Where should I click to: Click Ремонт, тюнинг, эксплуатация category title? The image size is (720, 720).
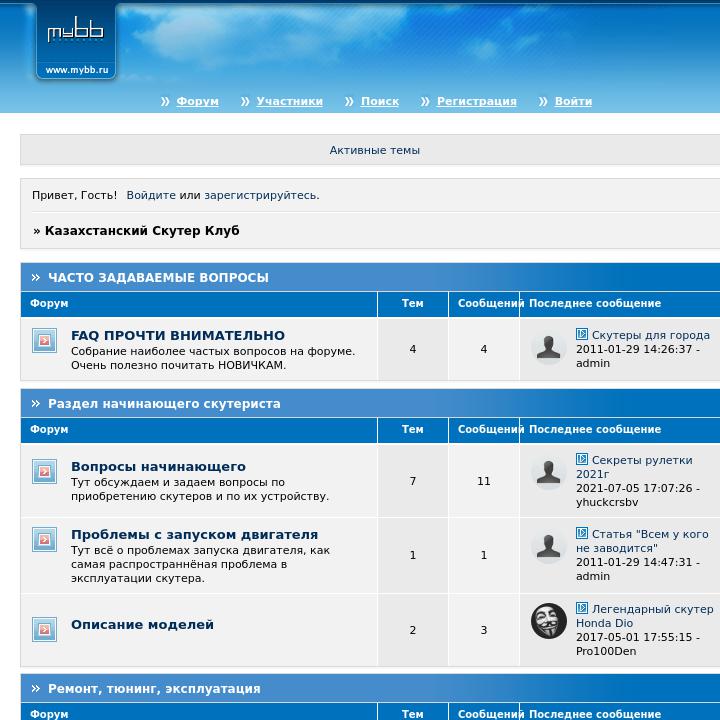(154, 688)
